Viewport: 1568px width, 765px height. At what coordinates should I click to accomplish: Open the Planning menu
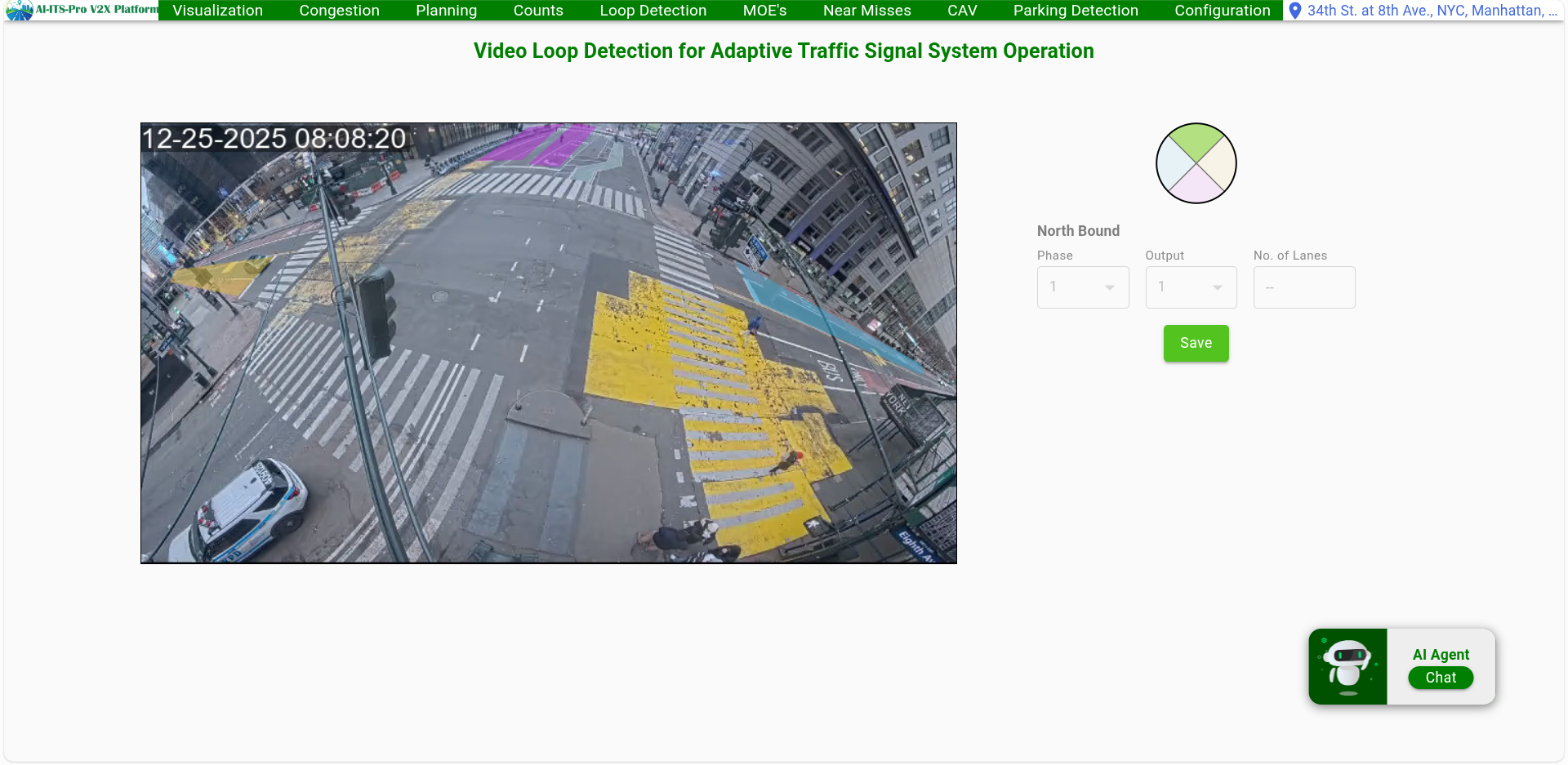(446, 11)
